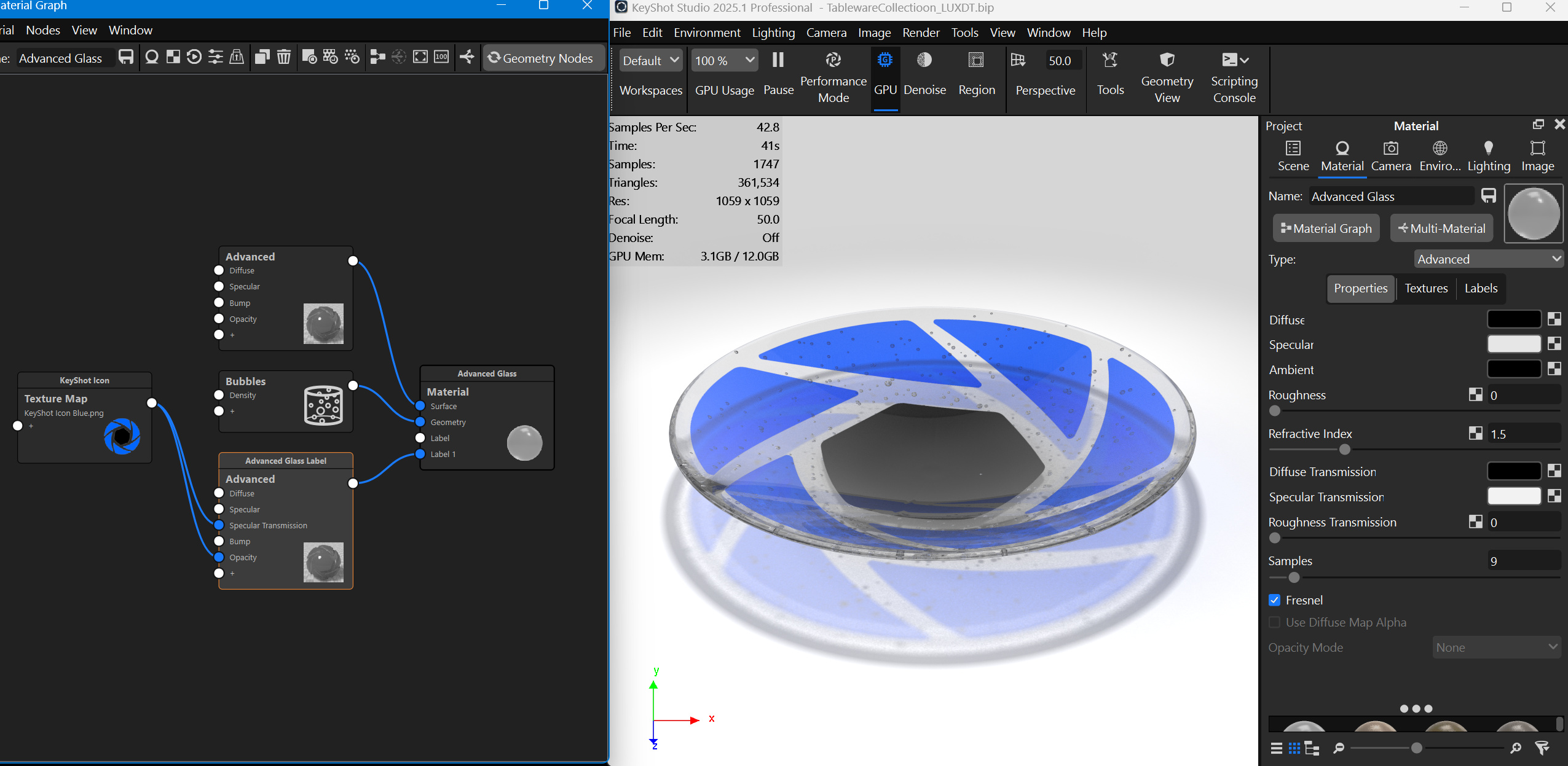Toggle Specular texture checker button
The height and width of the screenshot is (766, 1568).
(x=1554, y=343)
